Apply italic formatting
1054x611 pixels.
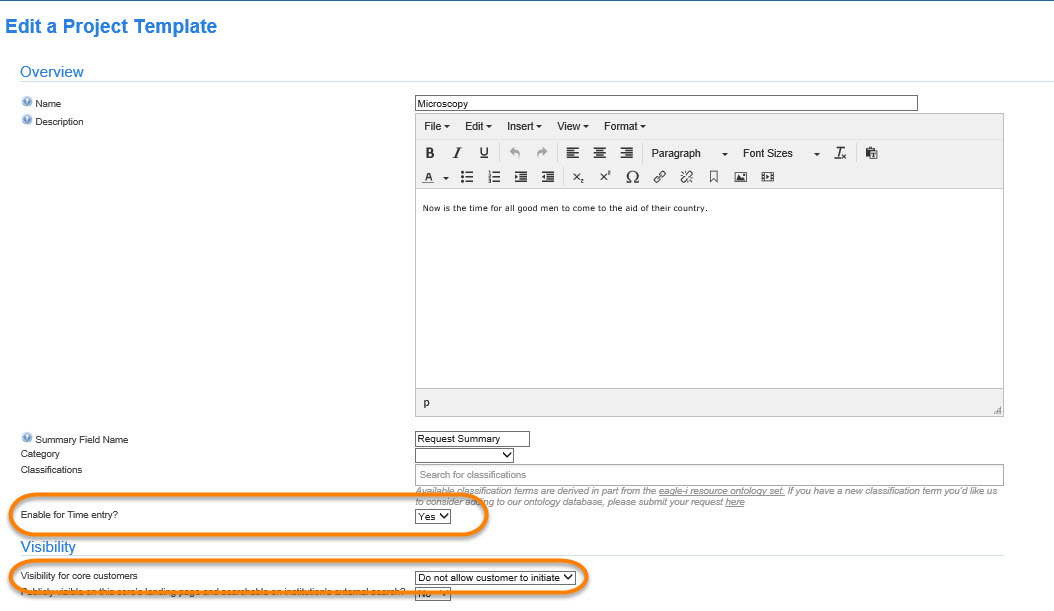pyautogui.click(x=457, y=153)
